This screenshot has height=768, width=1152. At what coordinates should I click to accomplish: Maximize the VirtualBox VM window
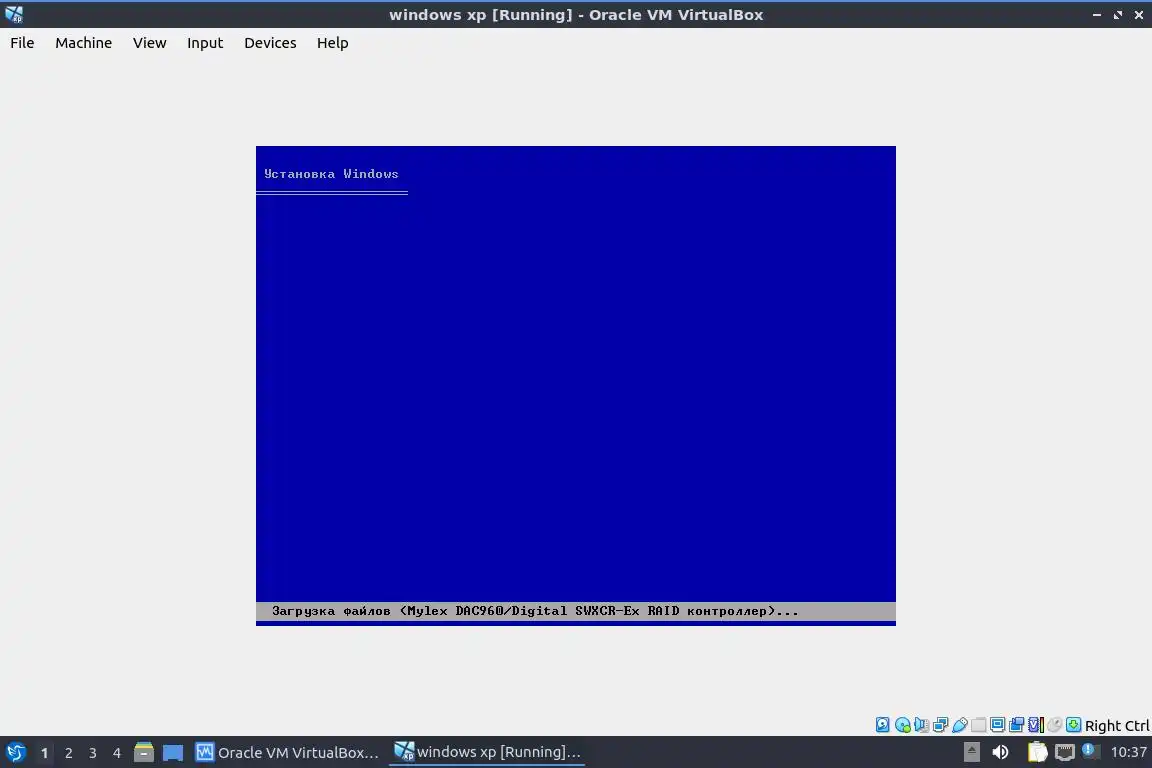coord(1117,15)
